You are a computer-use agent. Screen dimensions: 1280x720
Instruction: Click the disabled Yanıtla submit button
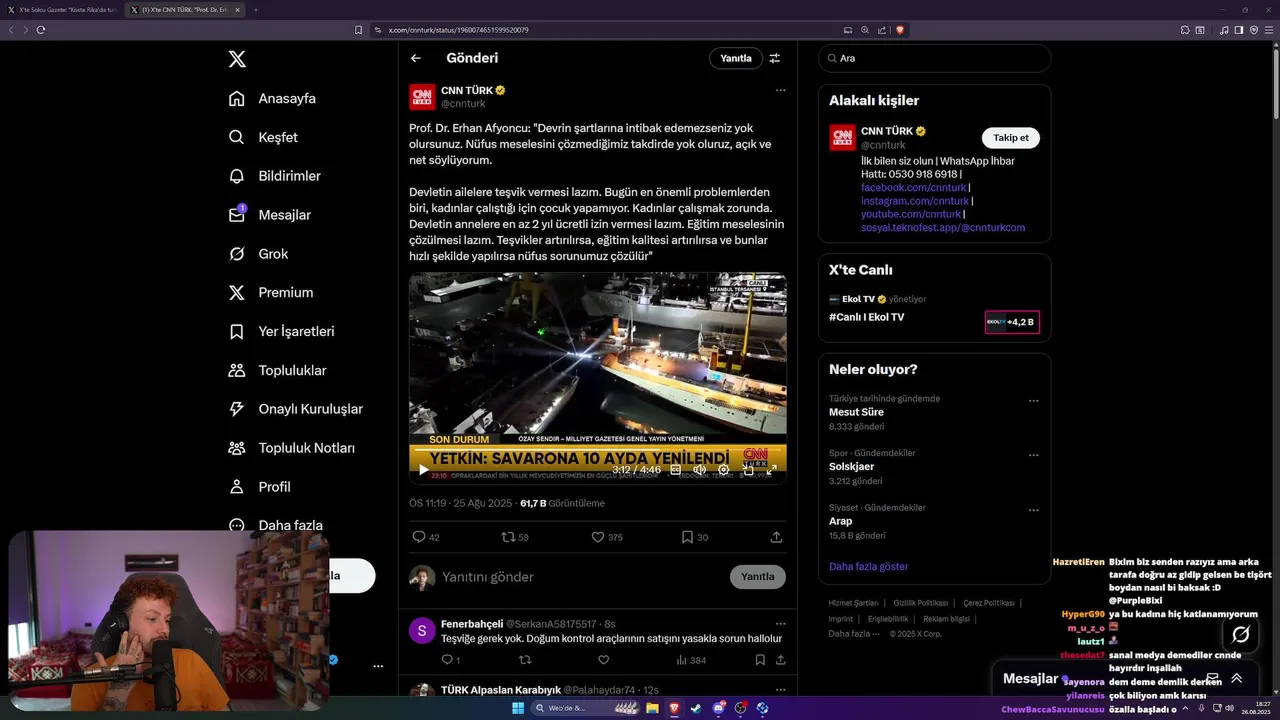pyautogui.click(x=758, y=577)
